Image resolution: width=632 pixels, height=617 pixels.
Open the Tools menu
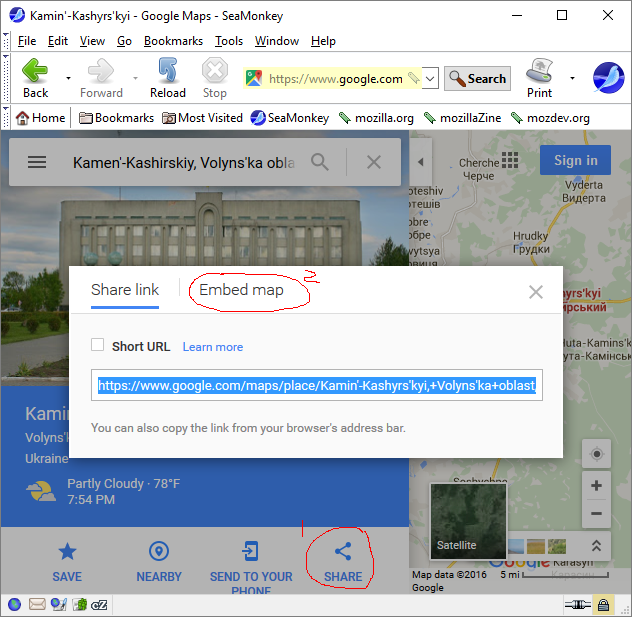tap(229, 41)
